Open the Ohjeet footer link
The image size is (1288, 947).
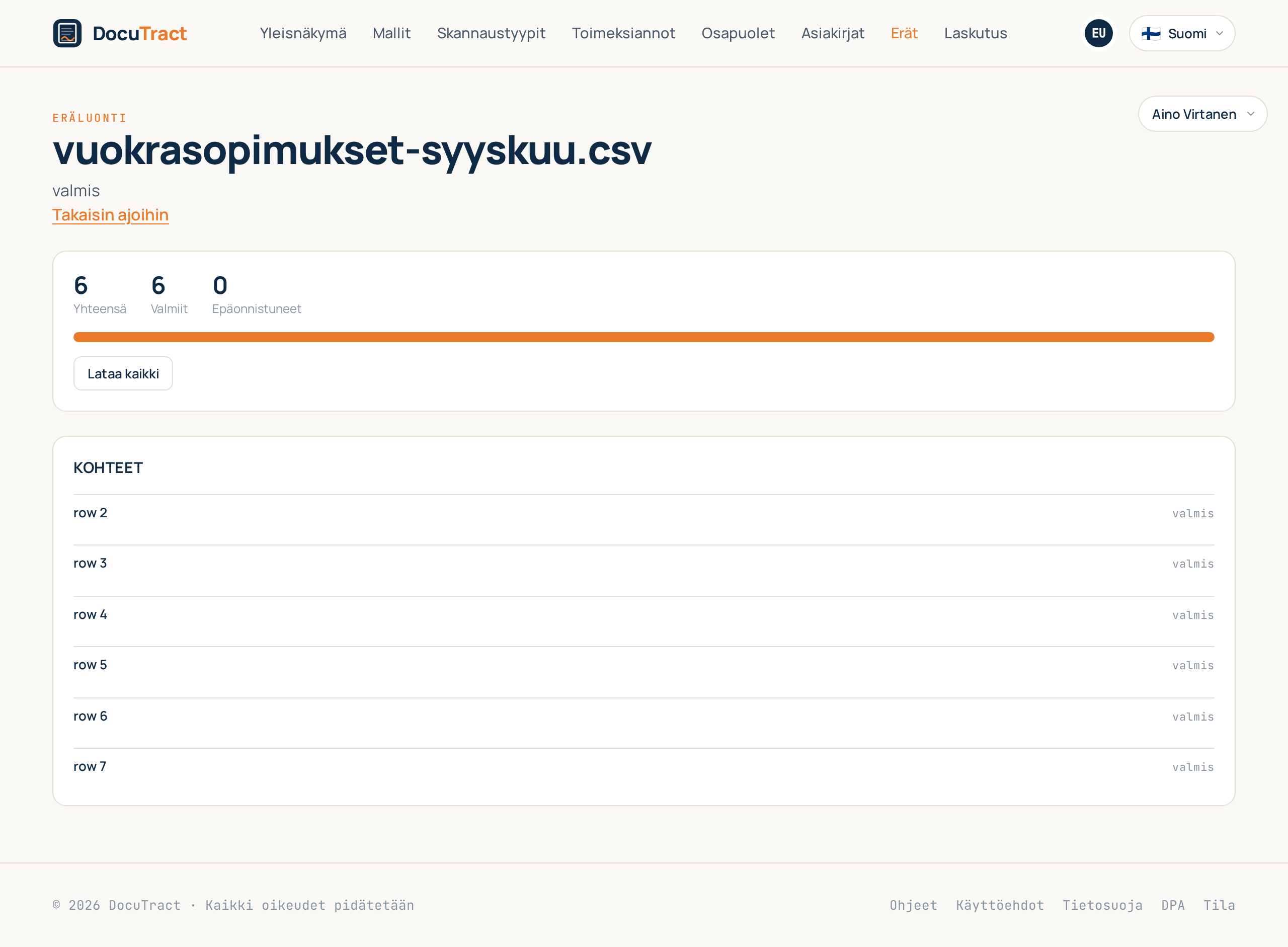pos(913,905)
